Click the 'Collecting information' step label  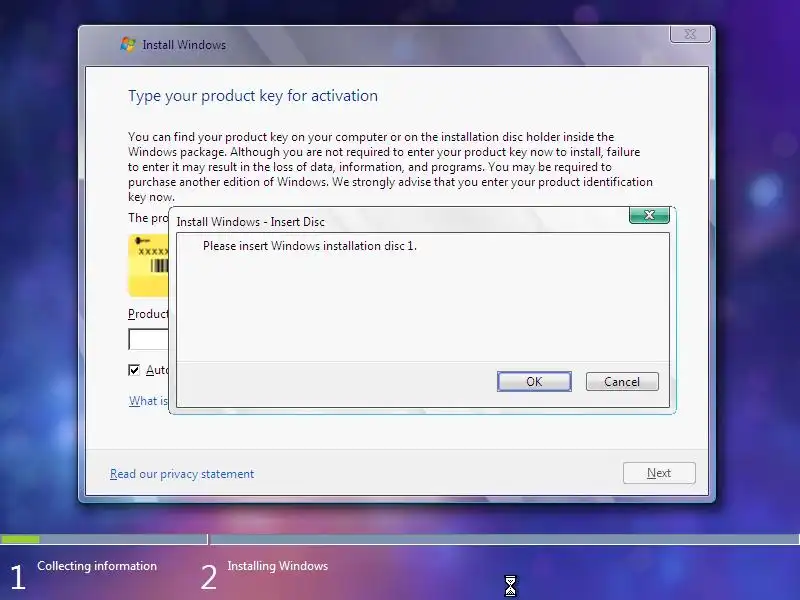(x=97, y=566)
